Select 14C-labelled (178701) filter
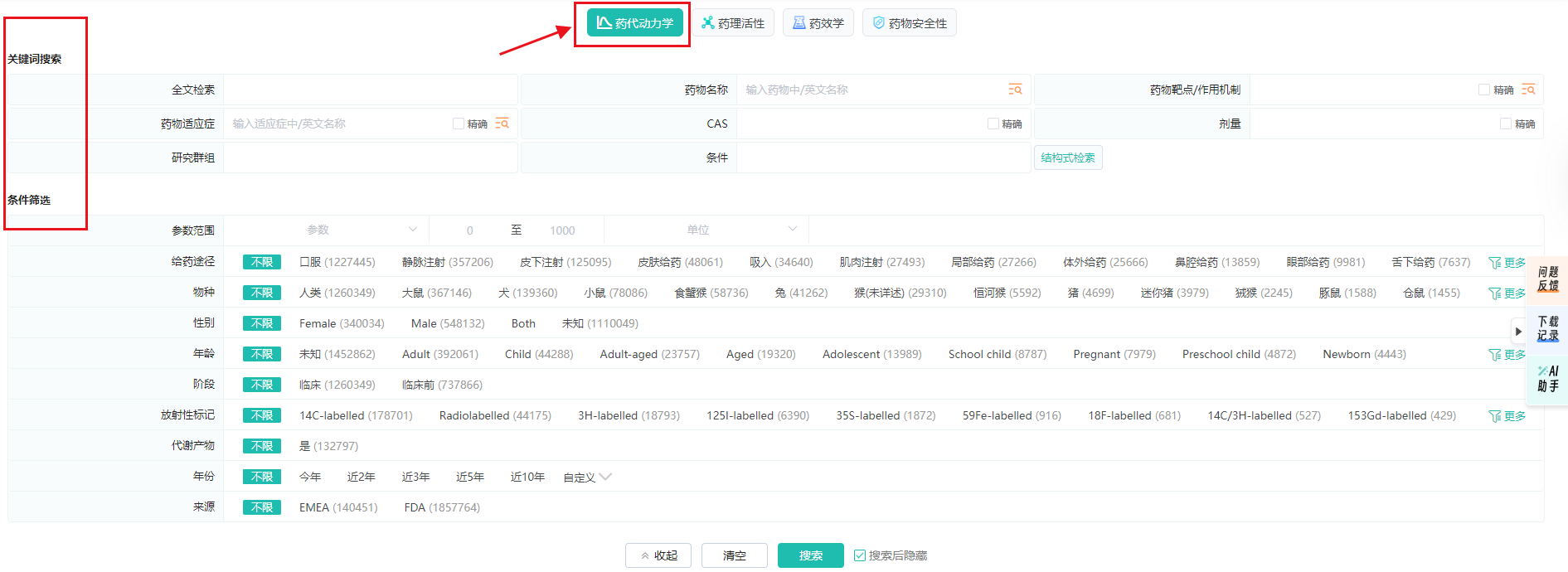The width and height of the screenshot is (1568, 572). pyautogui.click(x=356, y=415)
